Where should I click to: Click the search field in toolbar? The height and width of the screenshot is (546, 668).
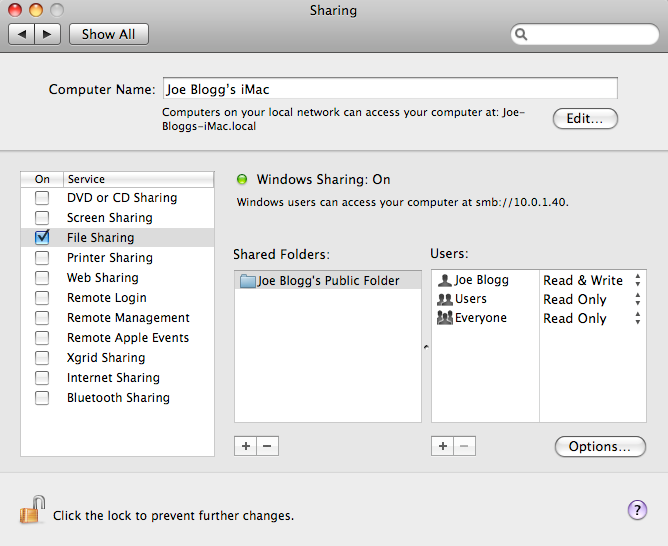pos(584,34)
